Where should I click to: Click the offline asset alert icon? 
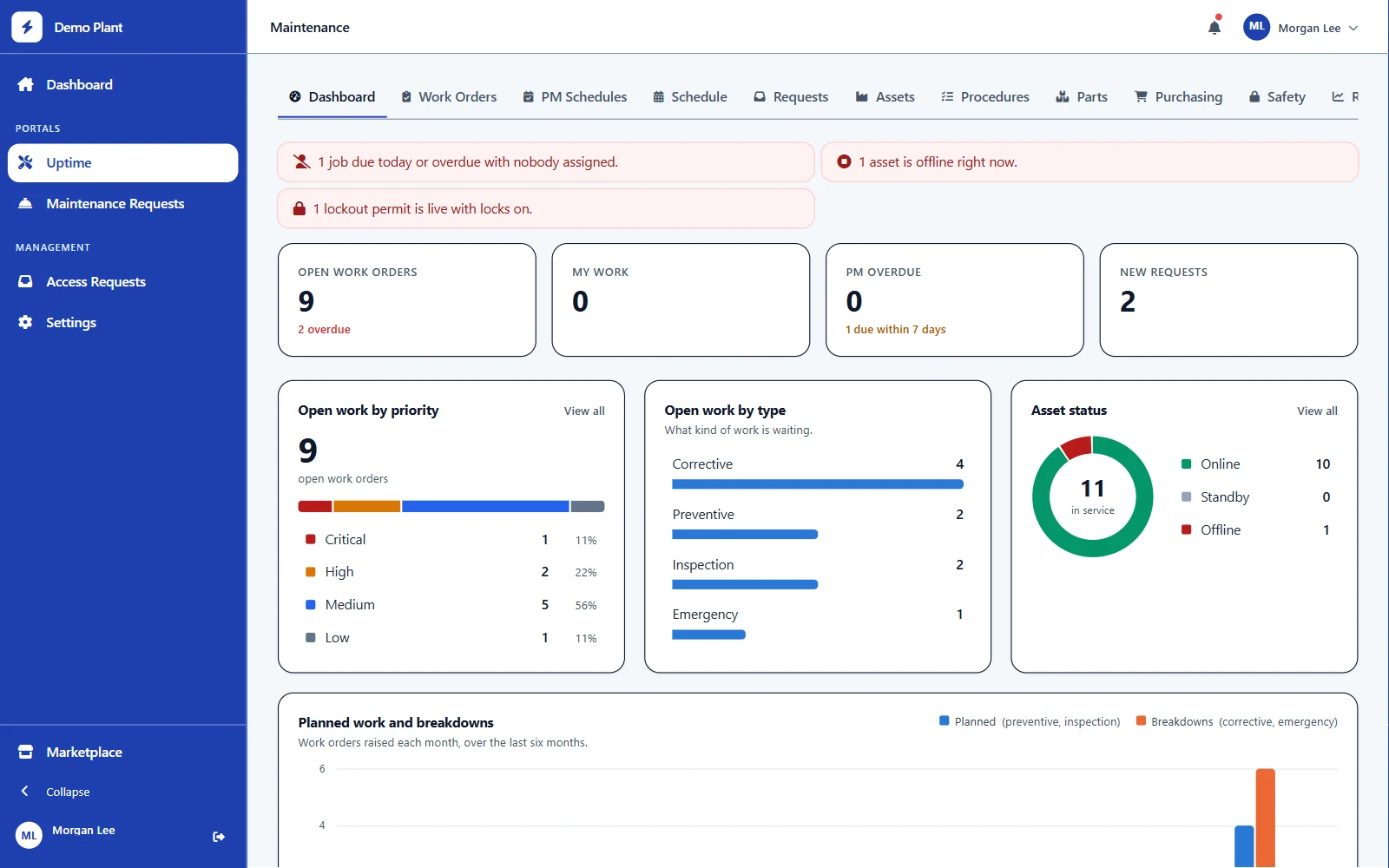click(x=844, y=161)
